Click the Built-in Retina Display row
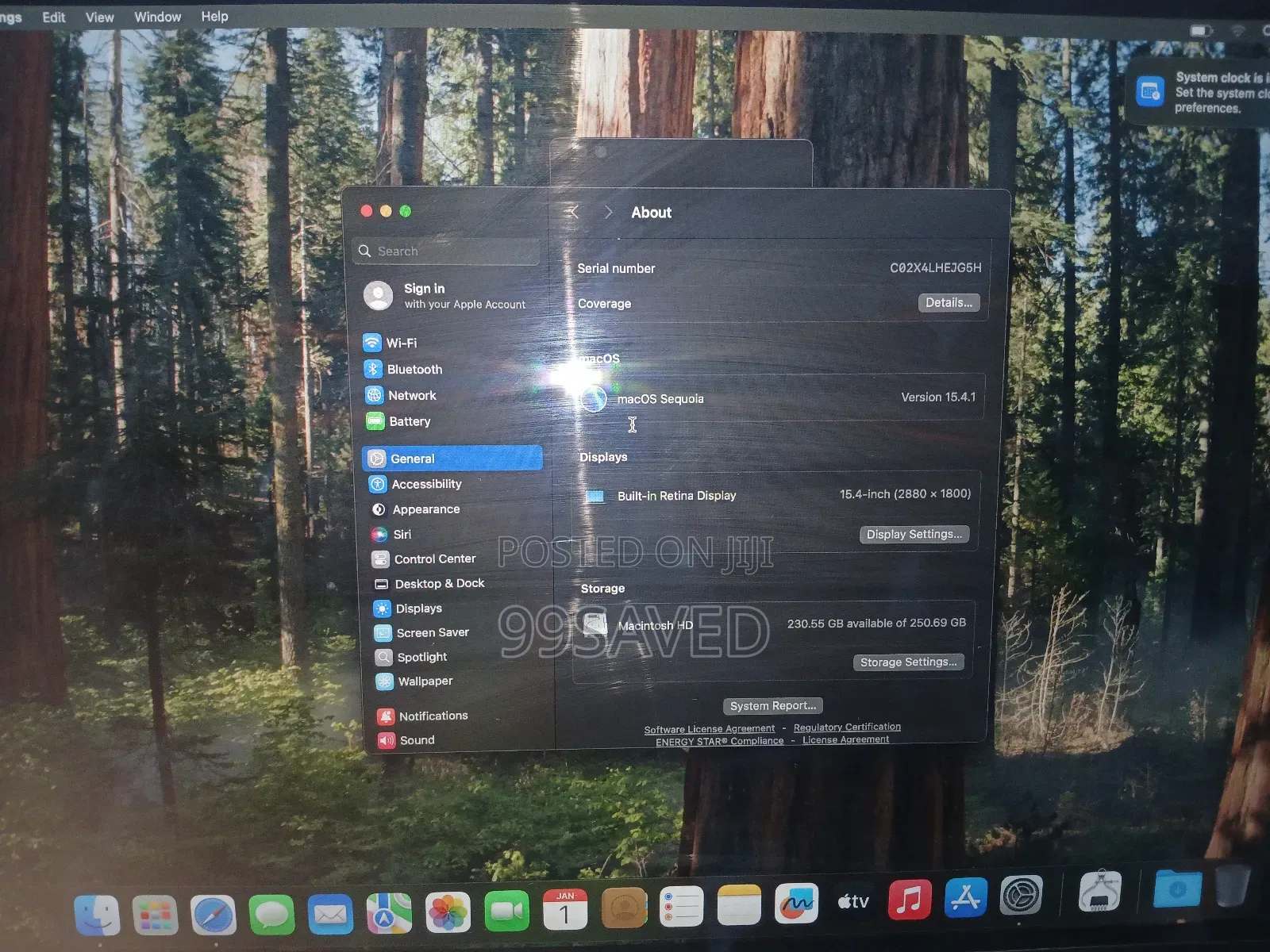Screen dimensions: 1270x952 click(x=778, y=495)
